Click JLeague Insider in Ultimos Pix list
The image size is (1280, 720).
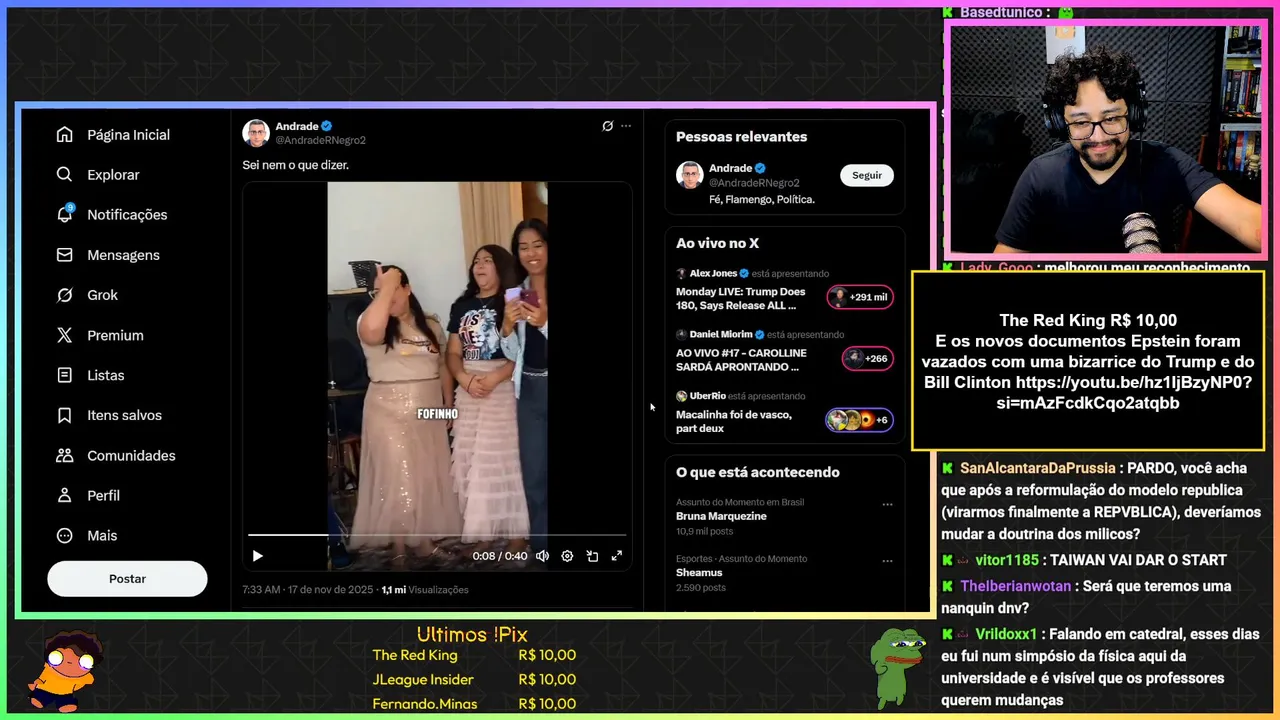click(423, 680)
